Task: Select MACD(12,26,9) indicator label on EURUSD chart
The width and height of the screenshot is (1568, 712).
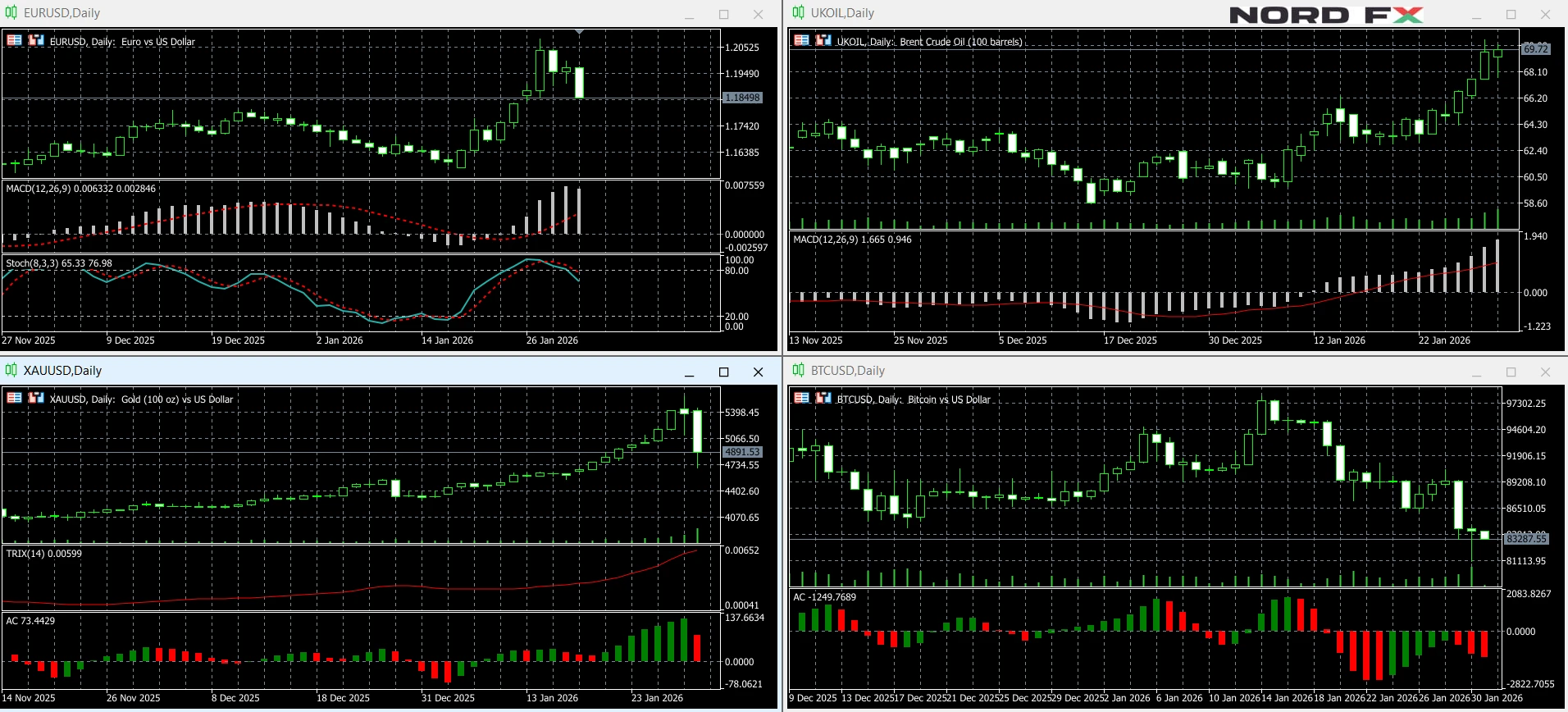Action: pos(80,189)
